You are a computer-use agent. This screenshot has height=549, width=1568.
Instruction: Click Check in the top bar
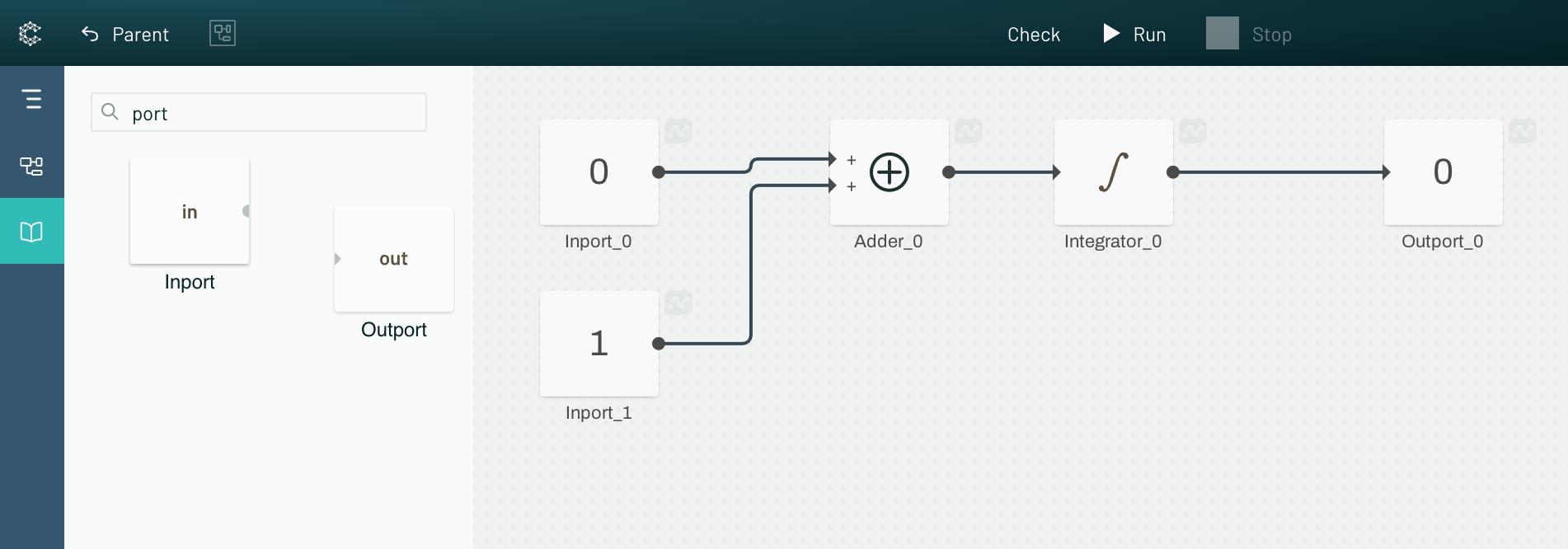click(1034, 35)
